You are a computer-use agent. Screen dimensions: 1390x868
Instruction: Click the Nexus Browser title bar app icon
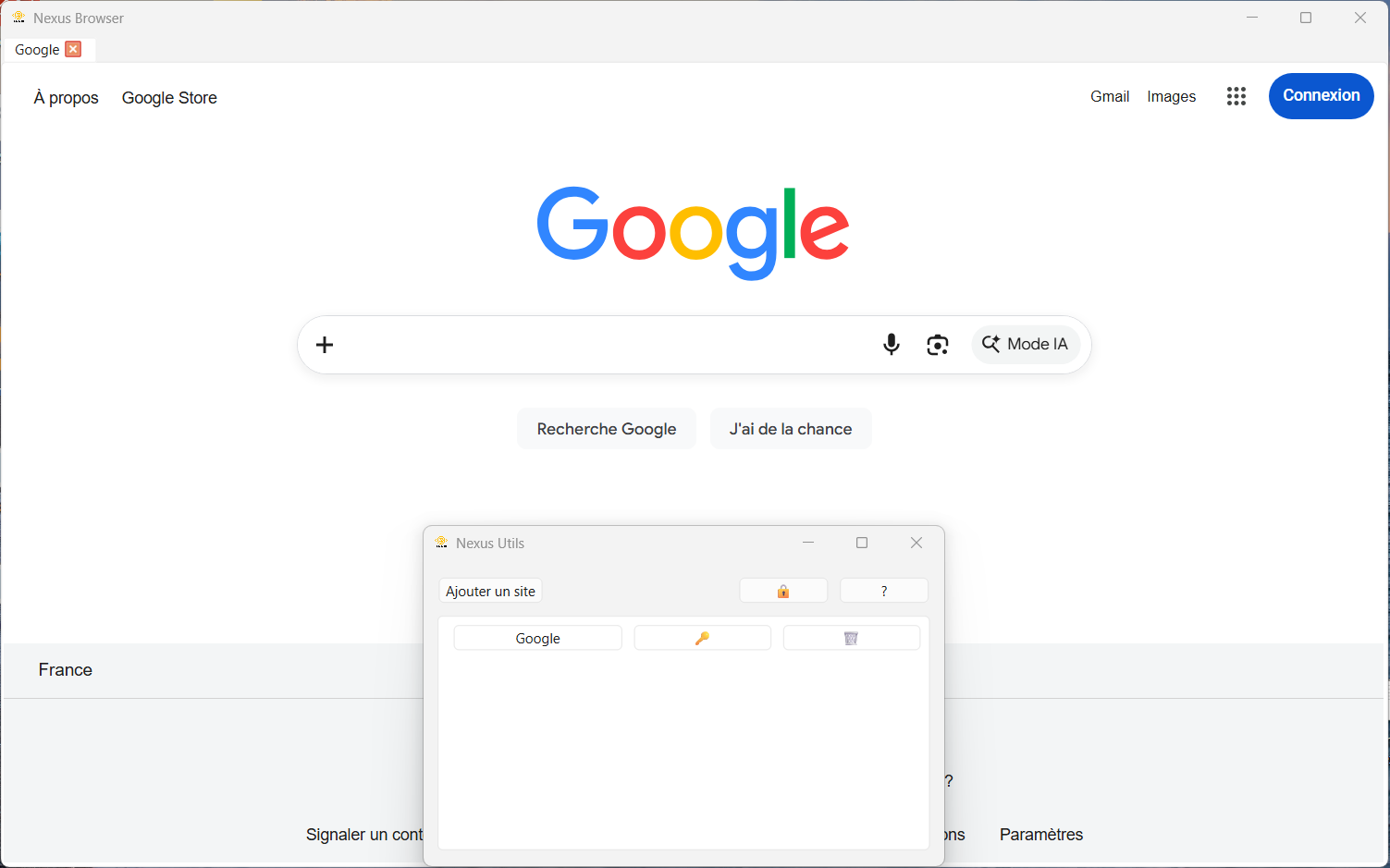[18, 18]
